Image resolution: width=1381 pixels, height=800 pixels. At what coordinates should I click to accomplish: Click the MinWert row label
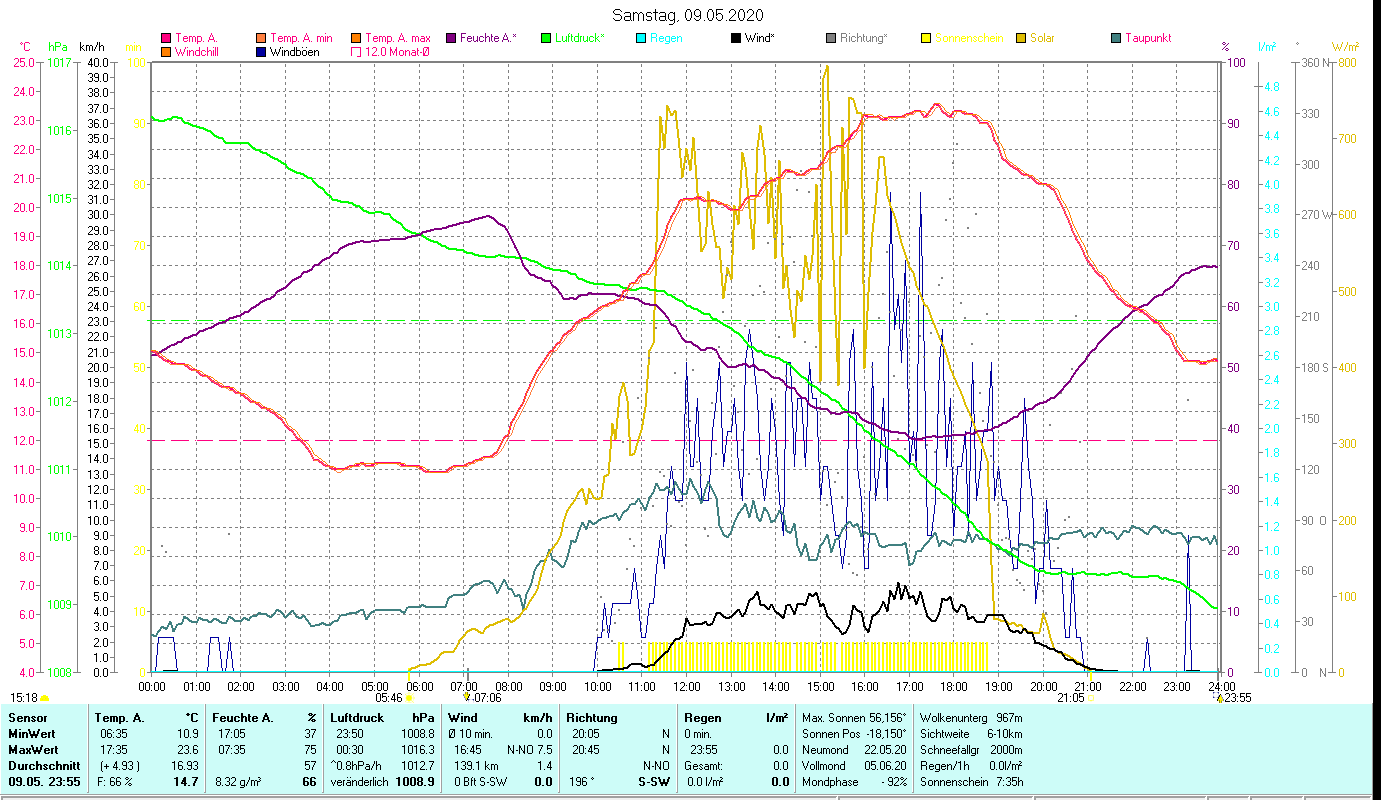click(x=34, y=733)
